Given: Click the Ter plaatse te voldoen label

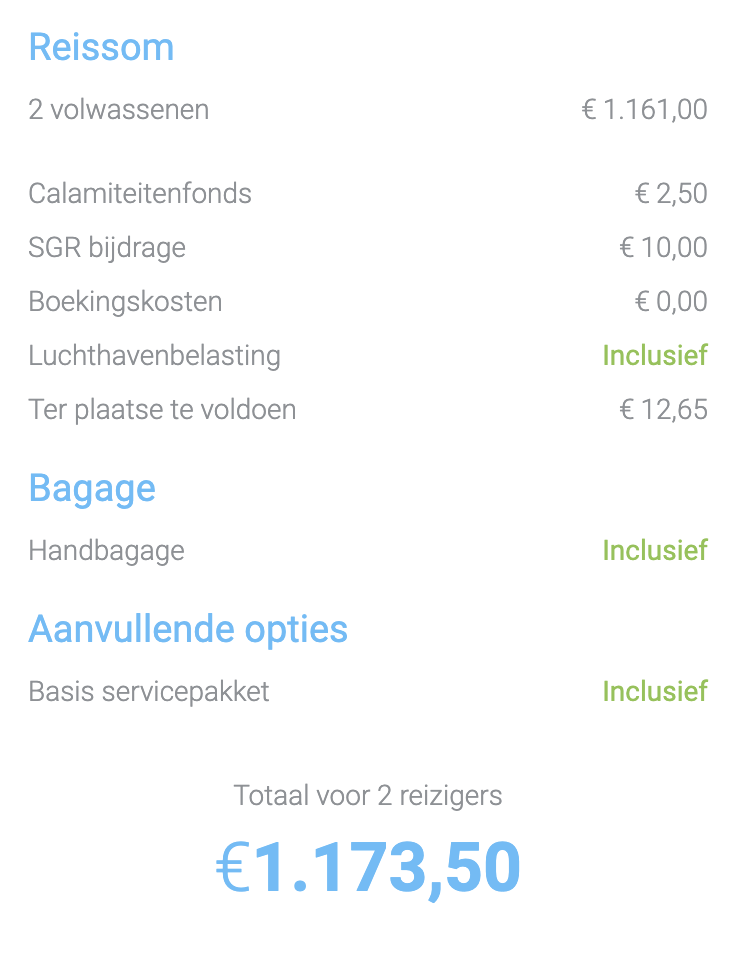Looking at the screenshot, I should (x=162, y=410).
